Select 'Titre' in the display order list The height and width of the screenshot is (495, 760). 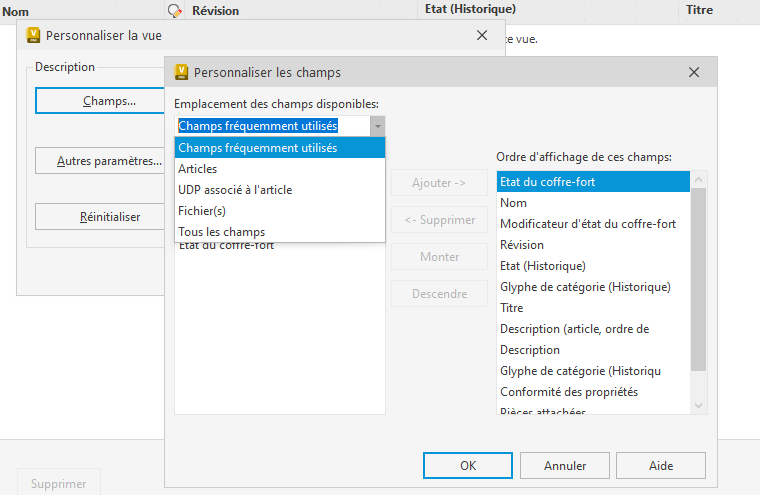[512, 308]
